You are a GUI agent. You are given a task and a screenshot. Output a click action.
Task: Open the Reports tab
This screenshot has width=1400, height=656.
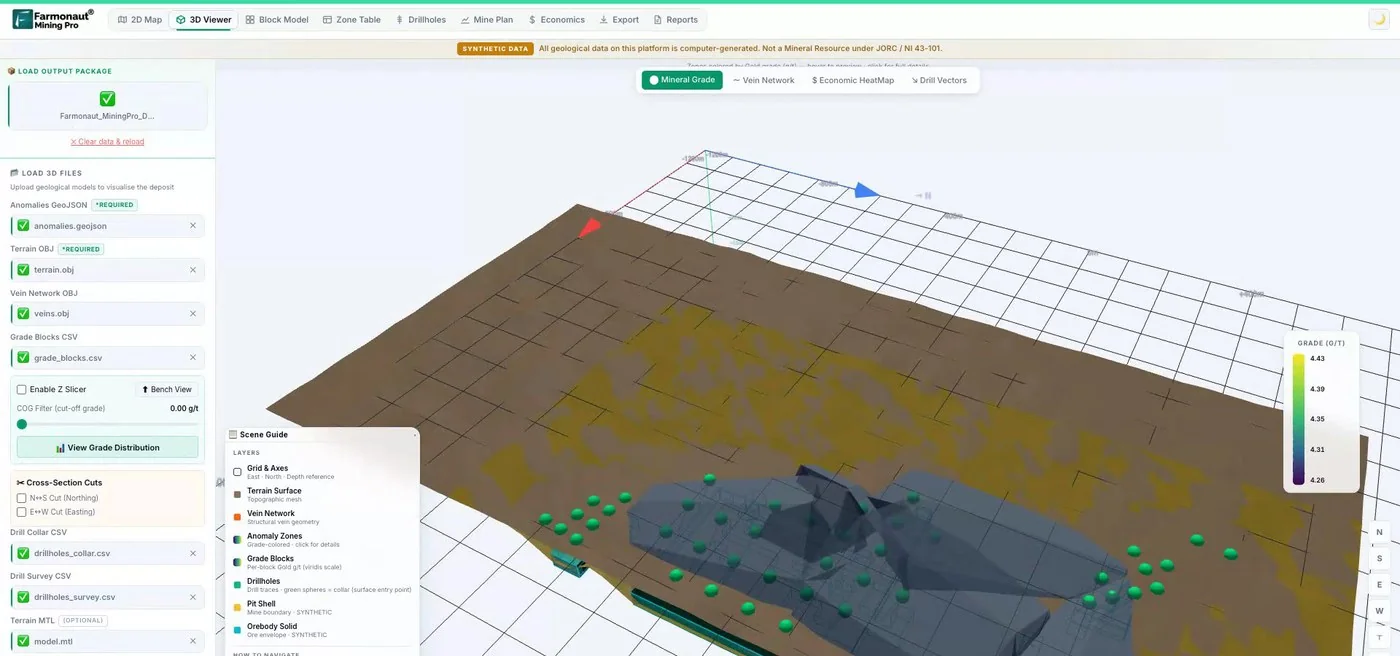click(676, 20)
